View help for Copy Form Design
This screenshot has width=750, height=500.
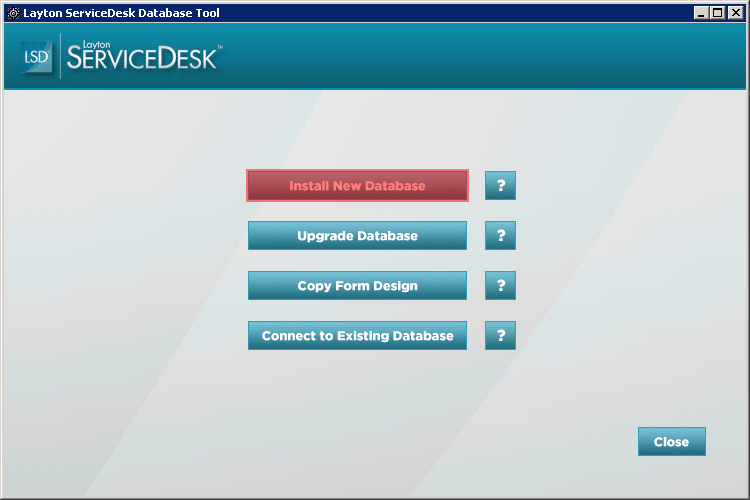[x=500, y=286]
